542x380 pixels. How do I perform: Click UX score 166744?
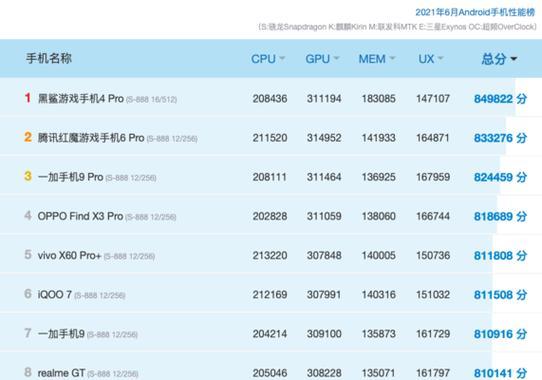pos(433,216)
